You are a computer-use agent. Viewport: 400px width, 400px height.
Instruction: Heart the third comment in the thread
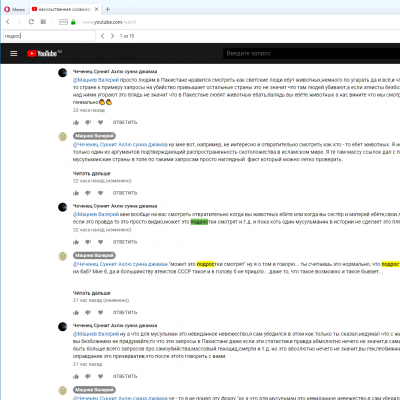(x=100, y=242)
